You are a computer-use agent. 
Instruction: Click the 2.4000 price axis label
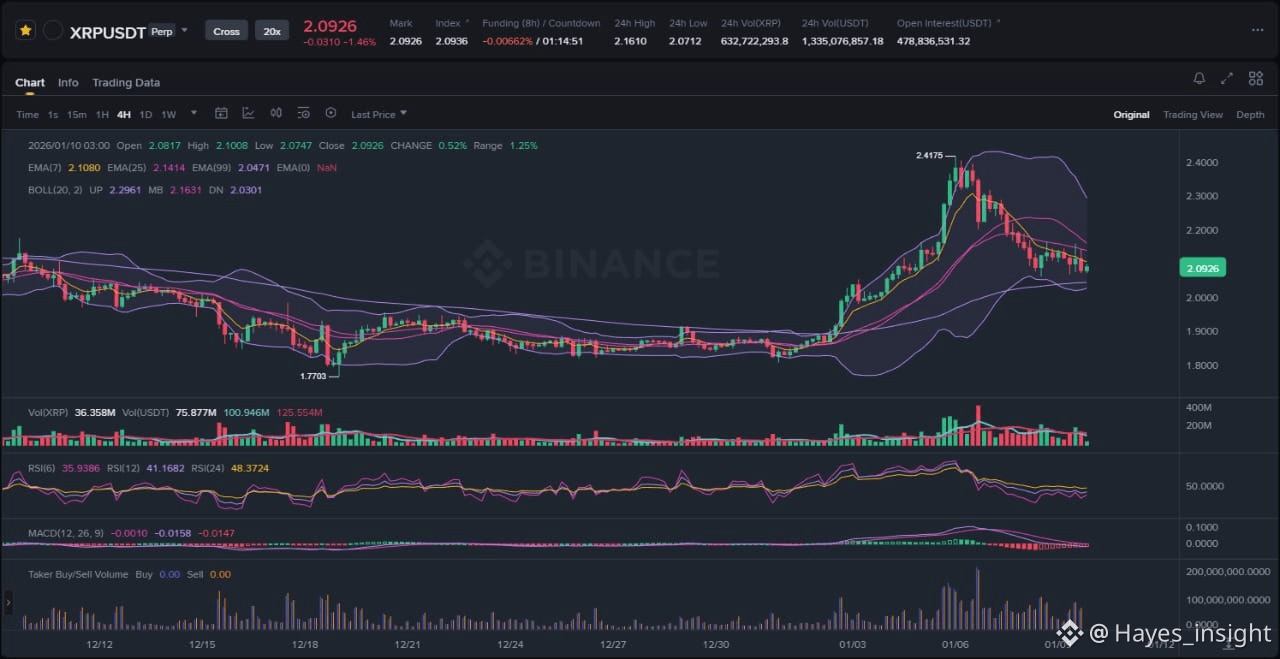click(x=1201, y=162)
